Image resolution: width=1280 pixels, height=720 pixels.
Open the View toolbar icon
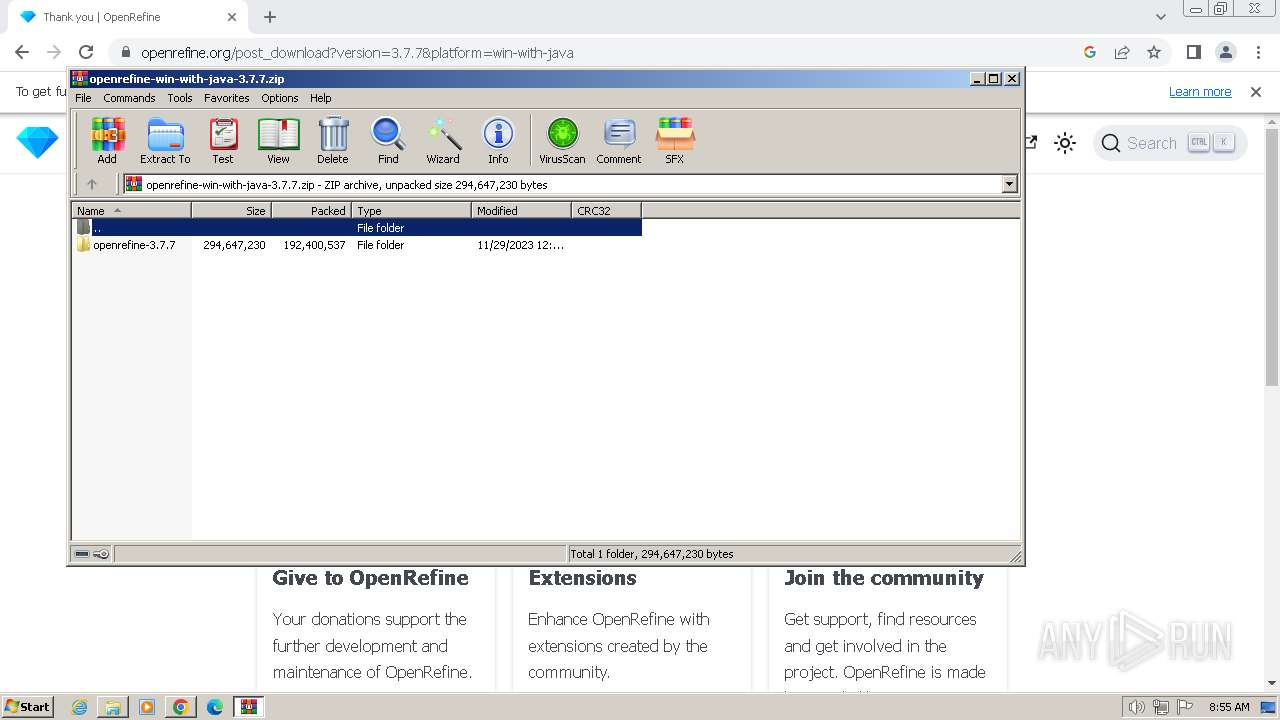[x=278, y=140]
